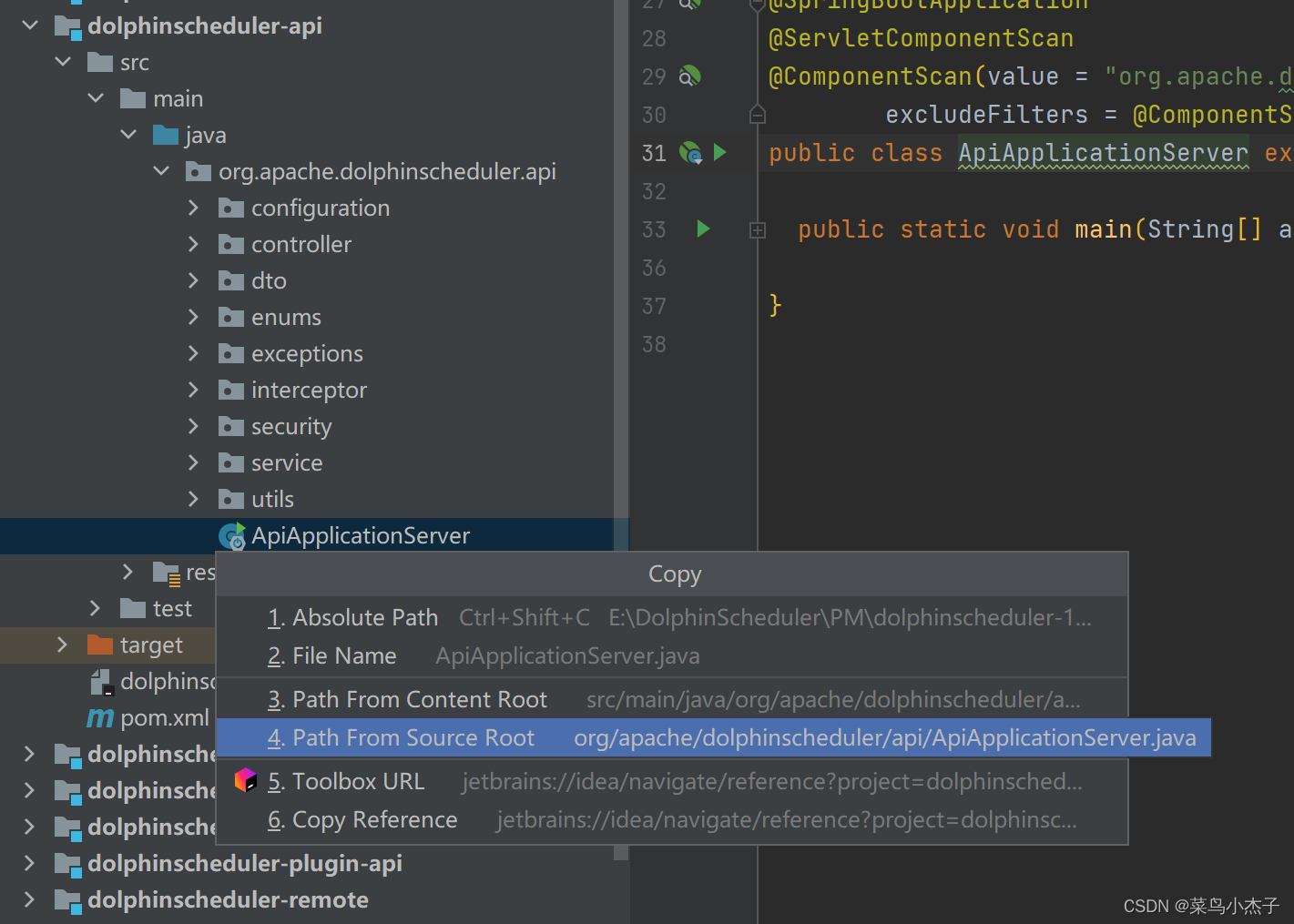Expand the dto package
1294x924 pixels.
193,280
